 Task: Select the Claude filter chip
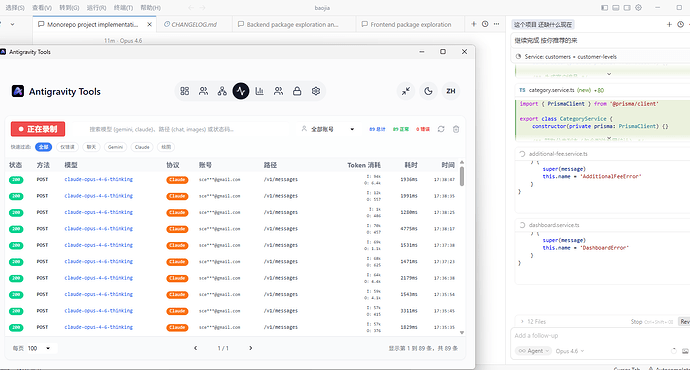(142, 147)
